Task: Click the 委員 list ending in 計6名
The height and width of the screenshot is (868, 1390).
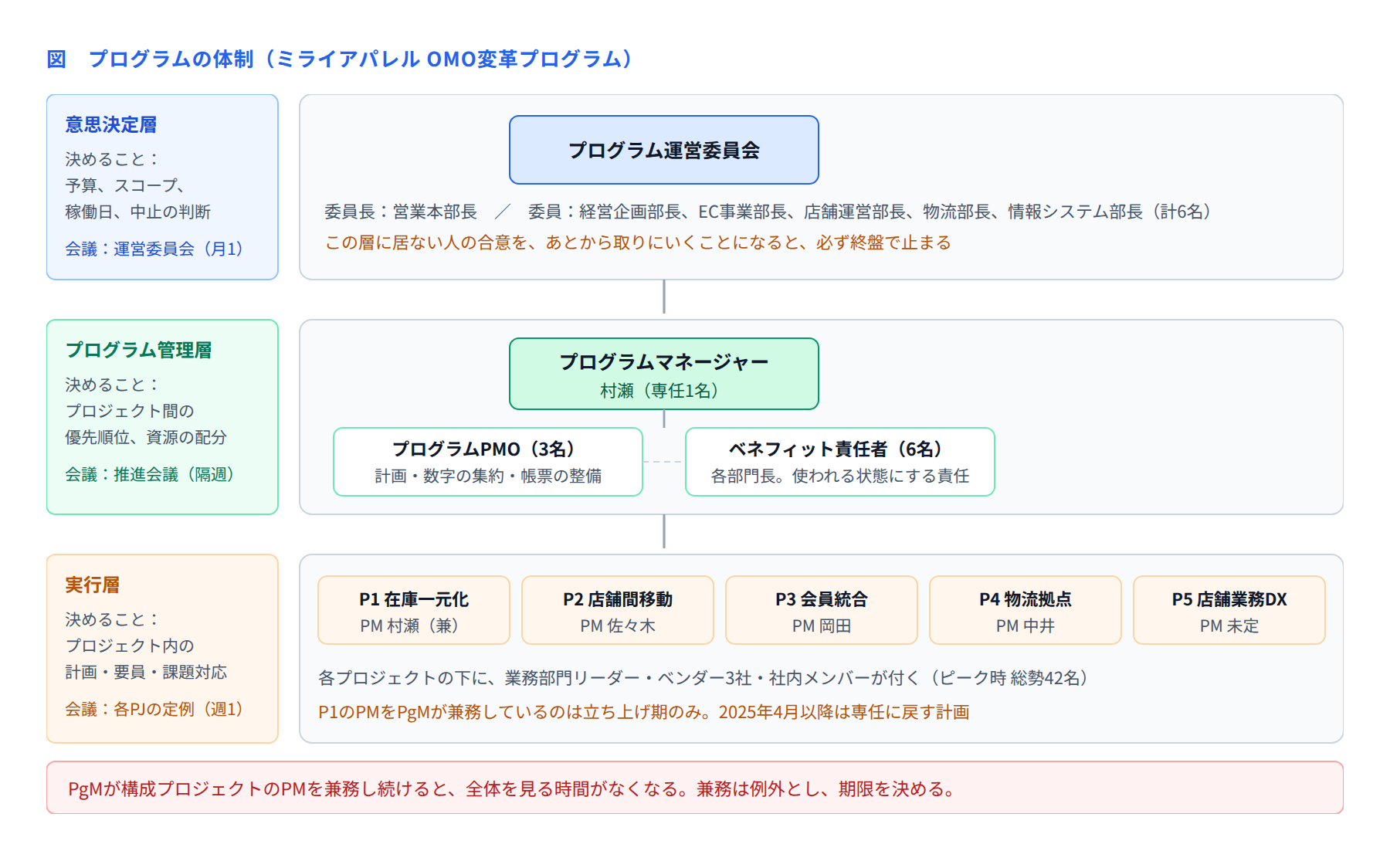Action: pos(870,212)
